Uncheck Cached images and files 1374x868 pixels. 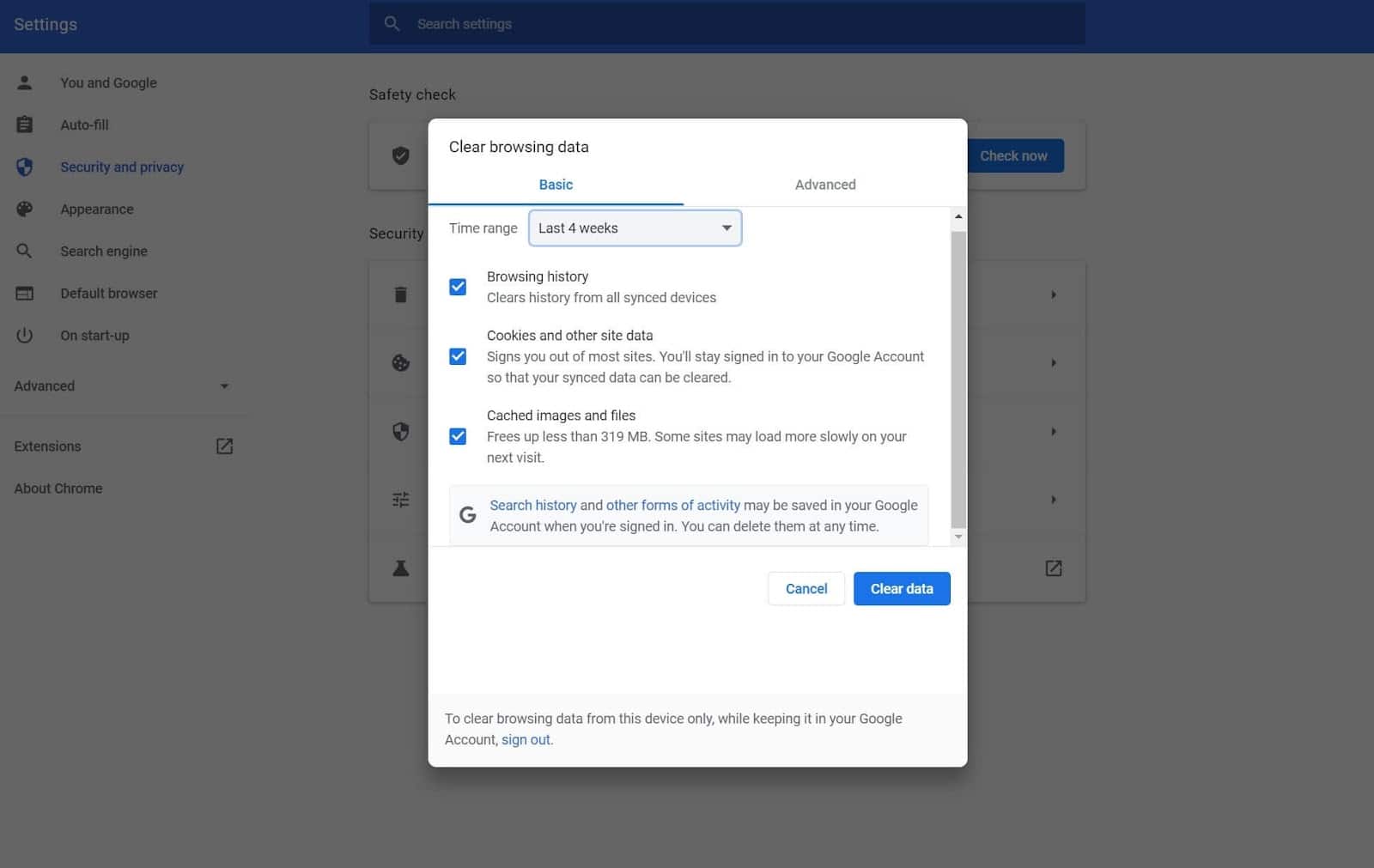(457, 435)
